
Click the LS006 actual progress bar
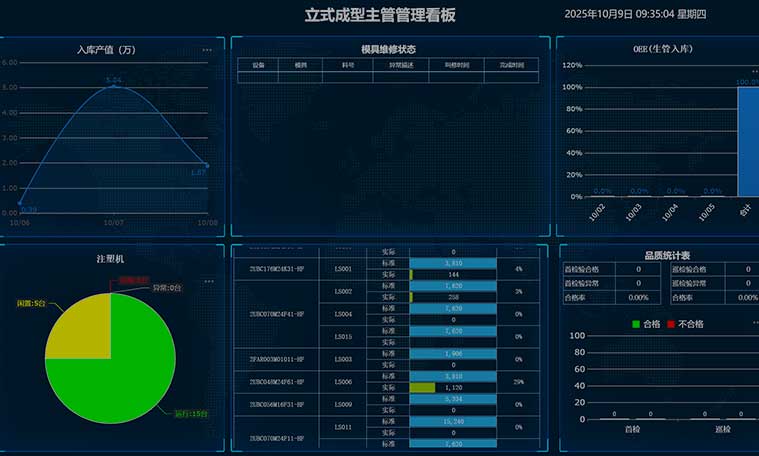click(x=422, y=387)
